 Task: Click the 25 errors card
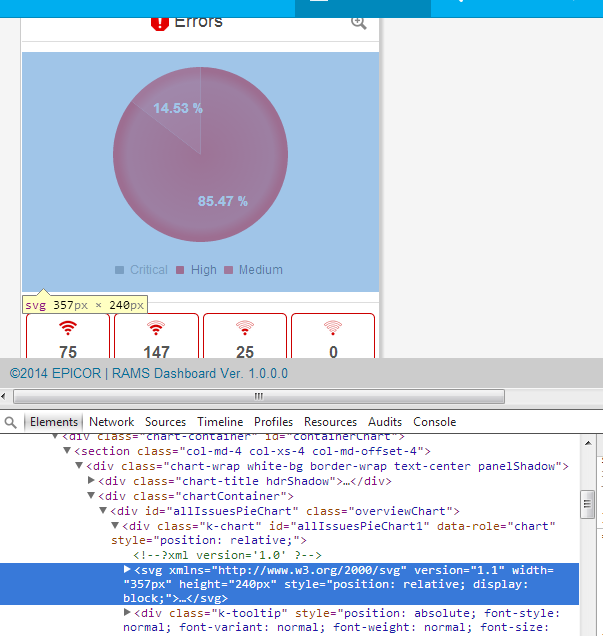coord(245,336)
